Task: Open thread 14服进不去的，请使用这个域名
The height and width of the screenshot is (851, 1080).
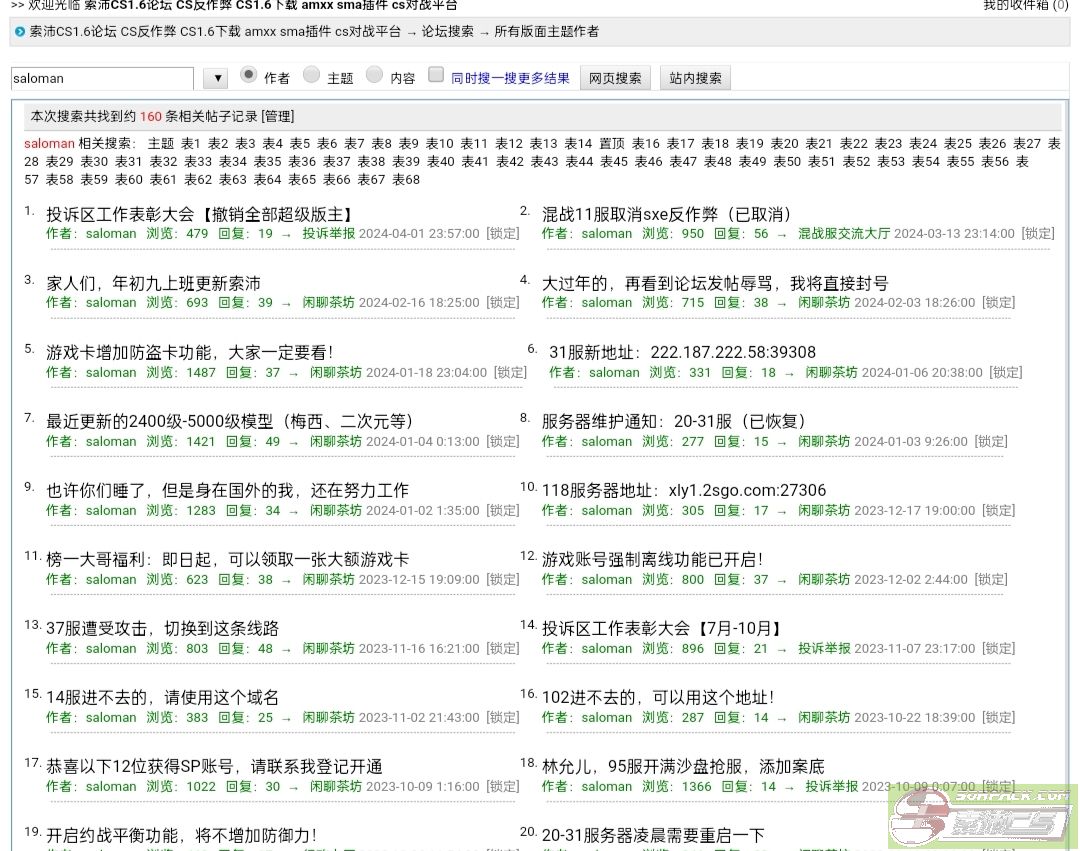Action: point(163,697)
